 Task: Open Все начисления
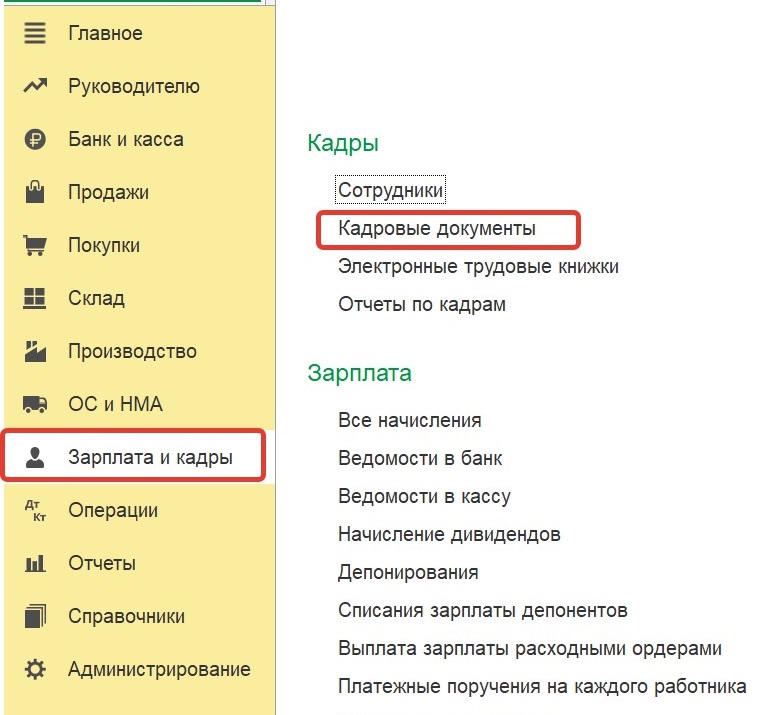tap(410, 420)
